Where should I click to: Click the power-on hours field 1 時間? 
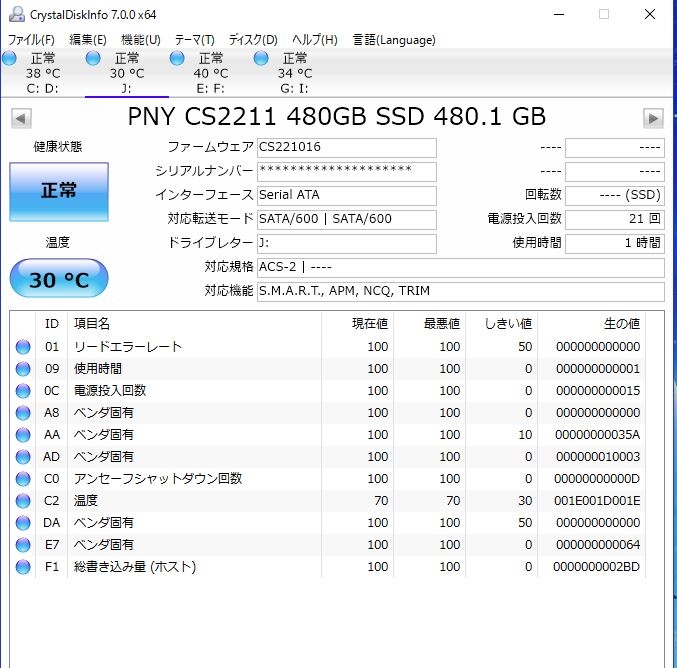pyautogui.click(x=615, y=244)
